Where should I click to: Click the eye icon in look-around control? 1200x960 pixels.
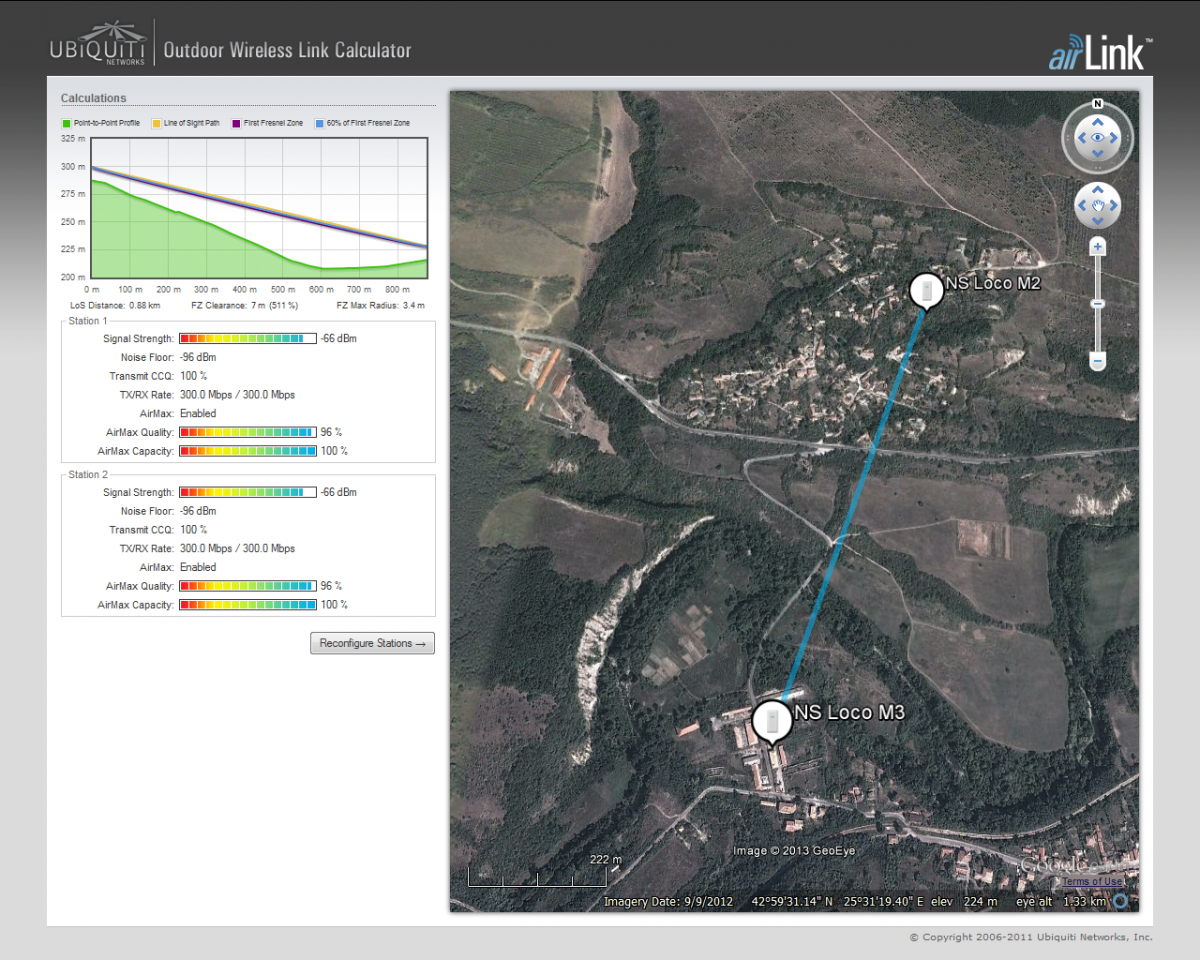tap(1097, 138)
